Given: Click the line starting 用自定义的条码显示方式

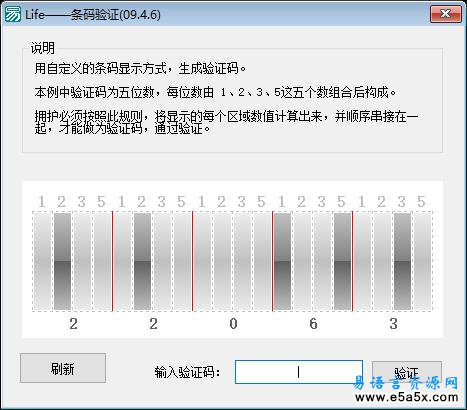Looking at the screenshot, I should [140, 69].
